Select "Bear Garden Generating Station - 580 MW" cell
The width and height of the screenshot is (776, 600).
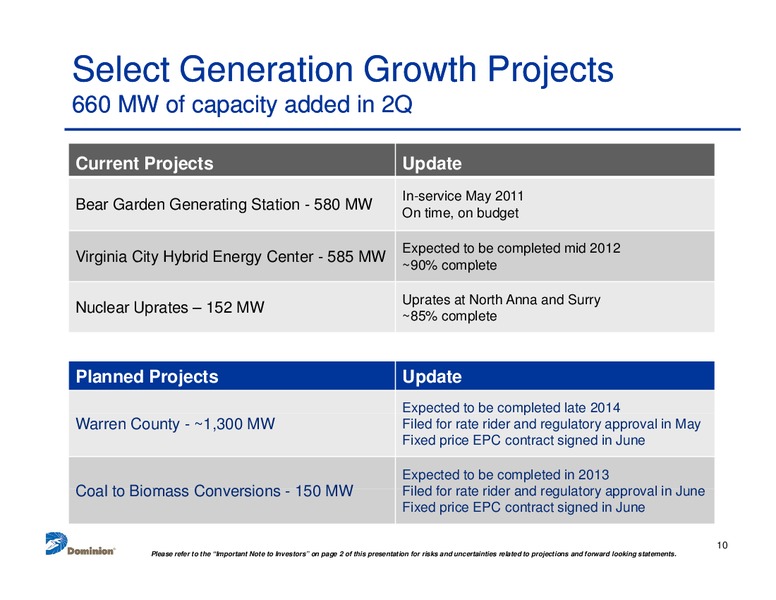click(x=232, y=204)
